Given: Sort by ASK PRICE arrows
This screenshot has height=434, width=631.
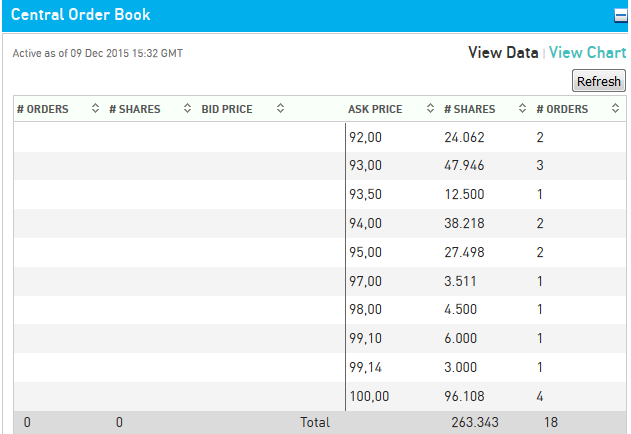Looking at the screenshot, I should [430, 109].
